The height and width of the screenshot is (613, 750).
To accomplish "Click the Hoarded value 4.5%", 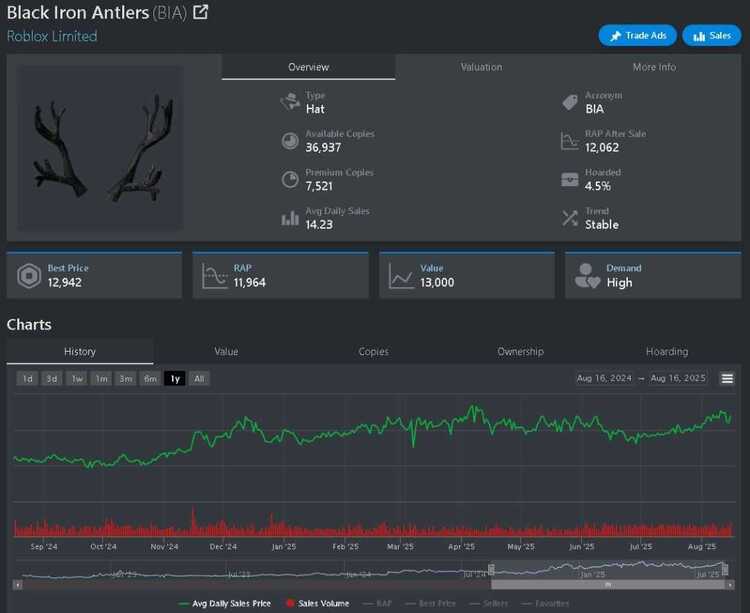I will (x=597, y=186).
